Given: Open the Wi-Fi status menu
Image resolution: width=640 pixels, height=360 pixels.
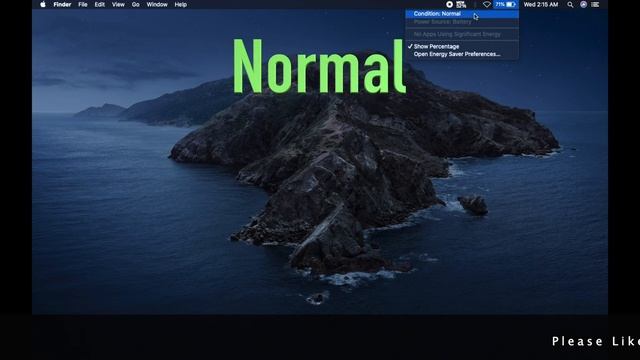Looking at the screenshot, I should point(487,4).
